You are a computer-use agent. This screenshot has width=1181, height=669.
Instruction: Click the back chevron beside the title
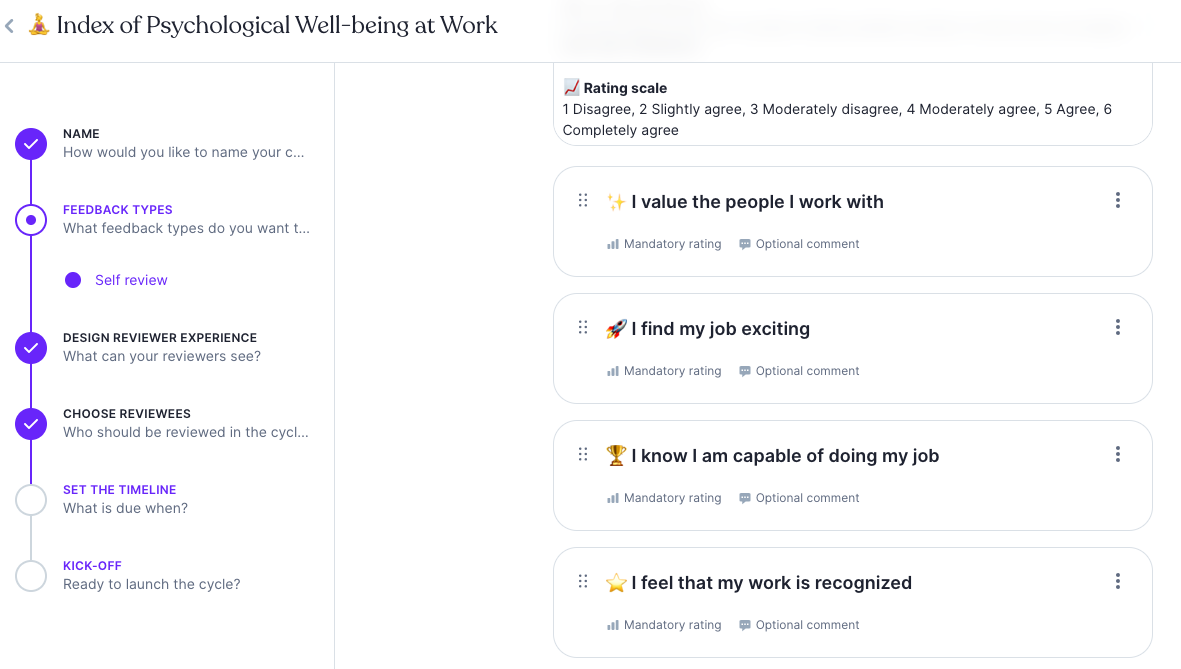pos(10,27)
